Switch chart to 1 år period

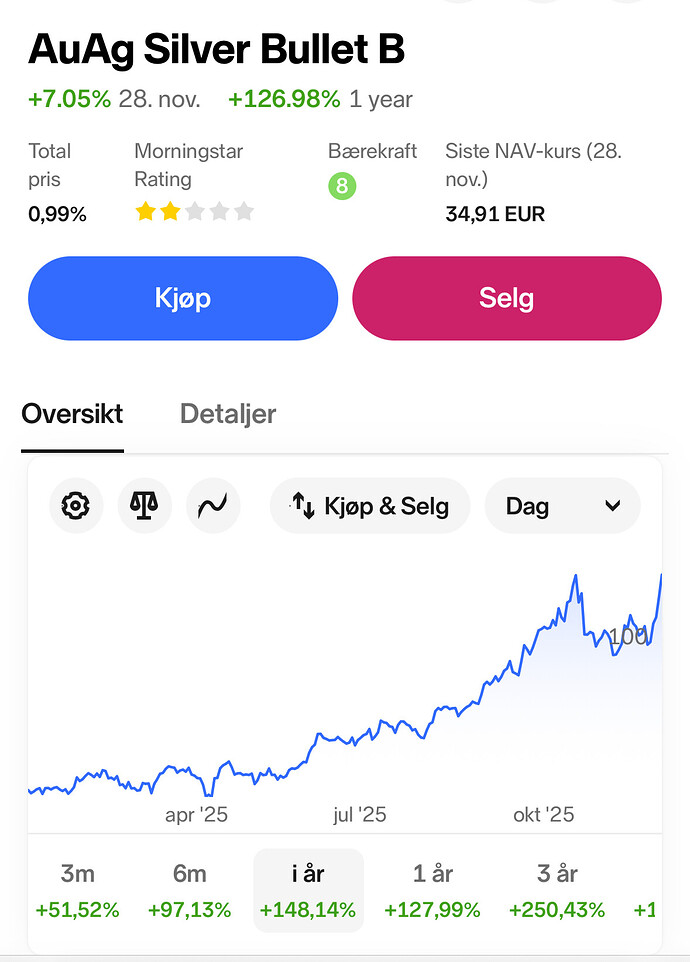click(432, 890)
